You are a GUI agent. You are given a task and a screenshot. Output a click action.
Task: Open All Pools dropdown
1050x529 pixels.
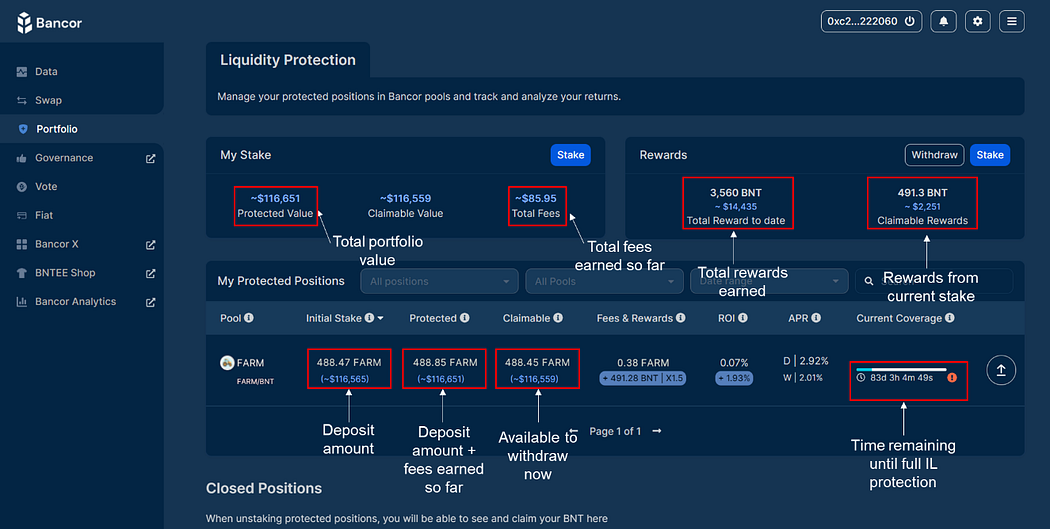point(604,281)
